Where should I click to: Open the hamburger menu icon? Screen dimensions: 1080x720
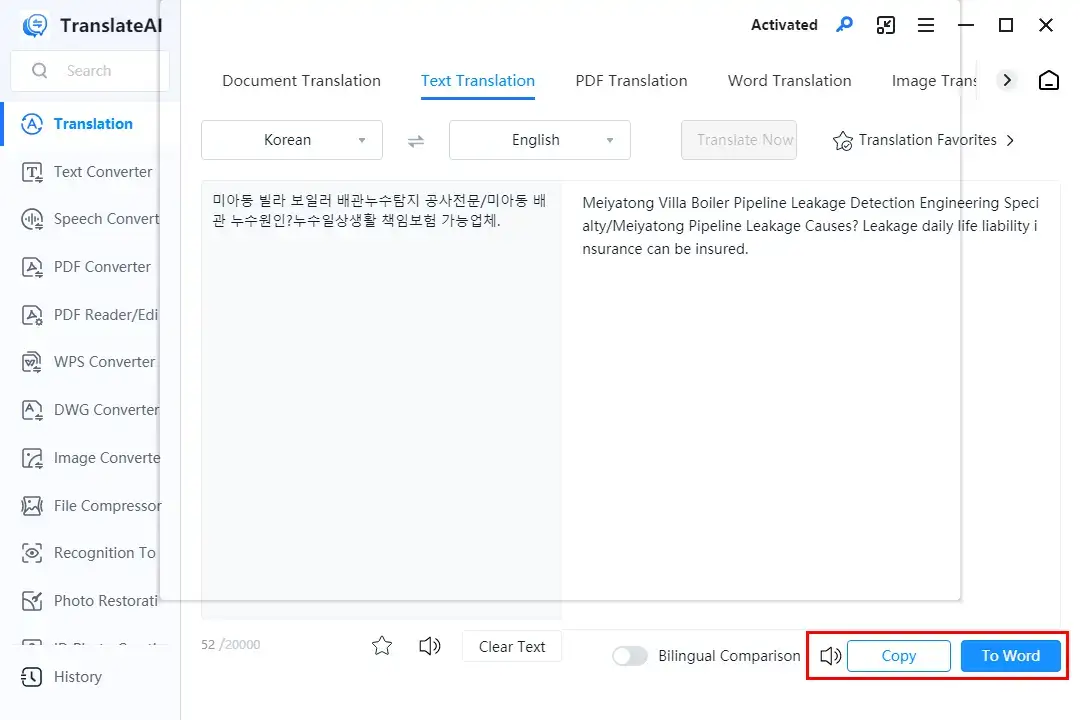coord(926,25)
